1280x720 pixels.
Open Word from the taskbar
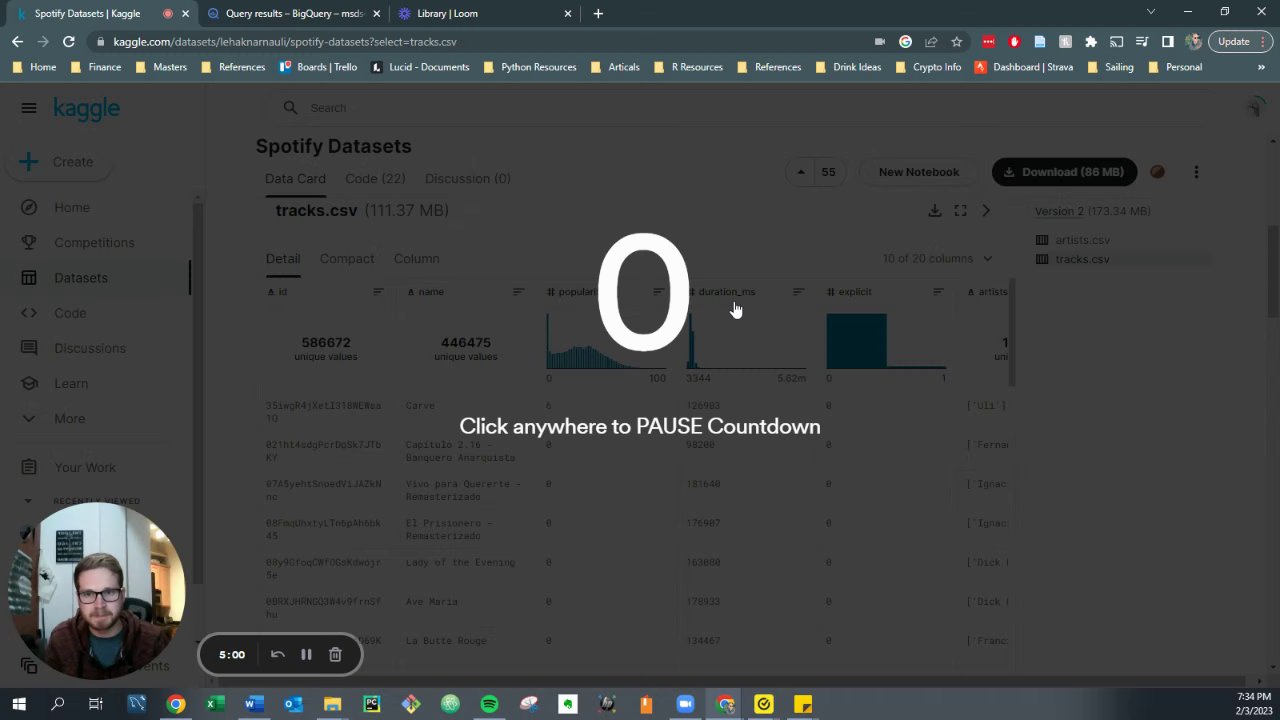coord(253,705)
